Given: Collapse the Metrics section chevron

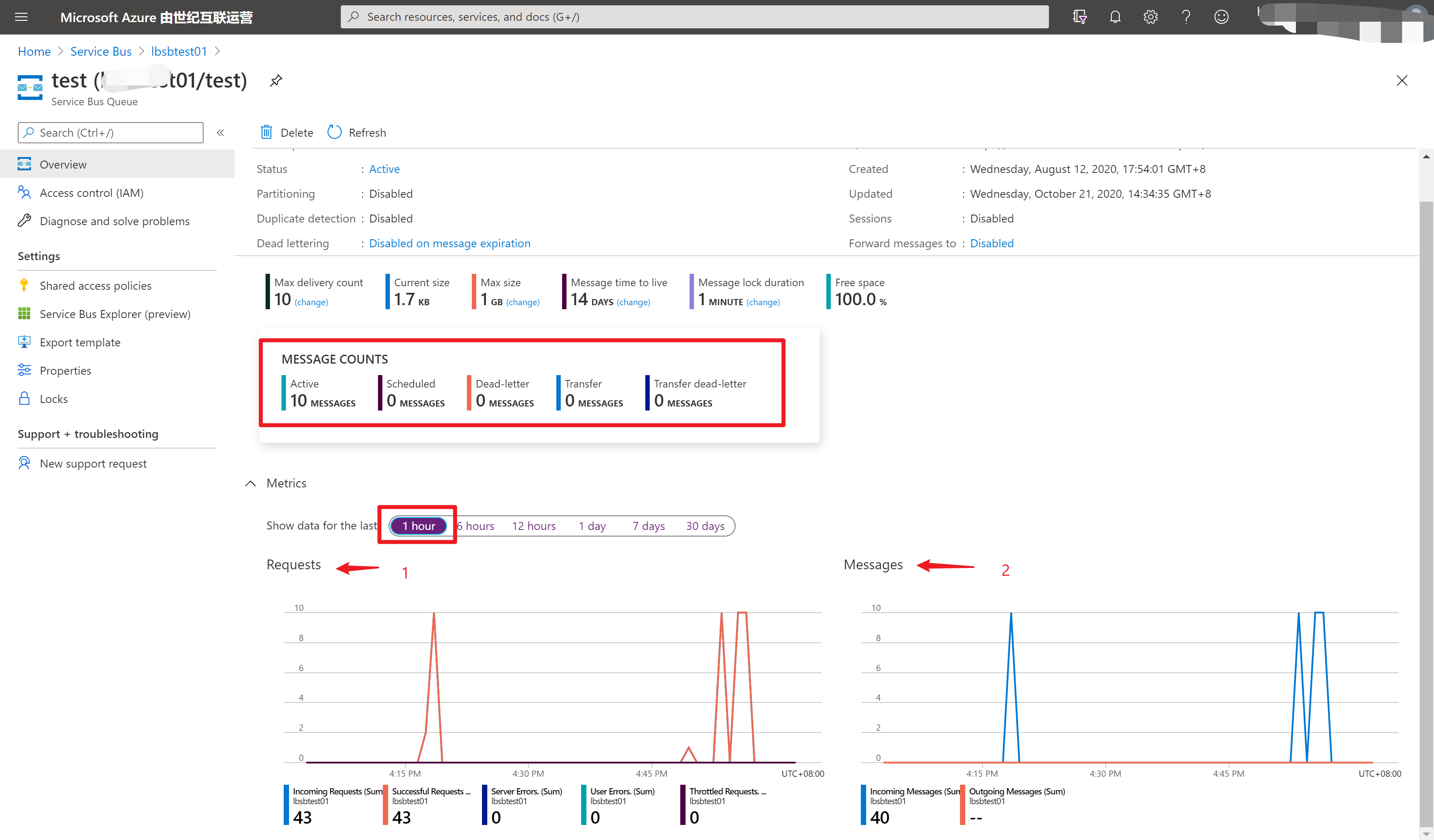Looking at the screenshot, I should [251, 483].
